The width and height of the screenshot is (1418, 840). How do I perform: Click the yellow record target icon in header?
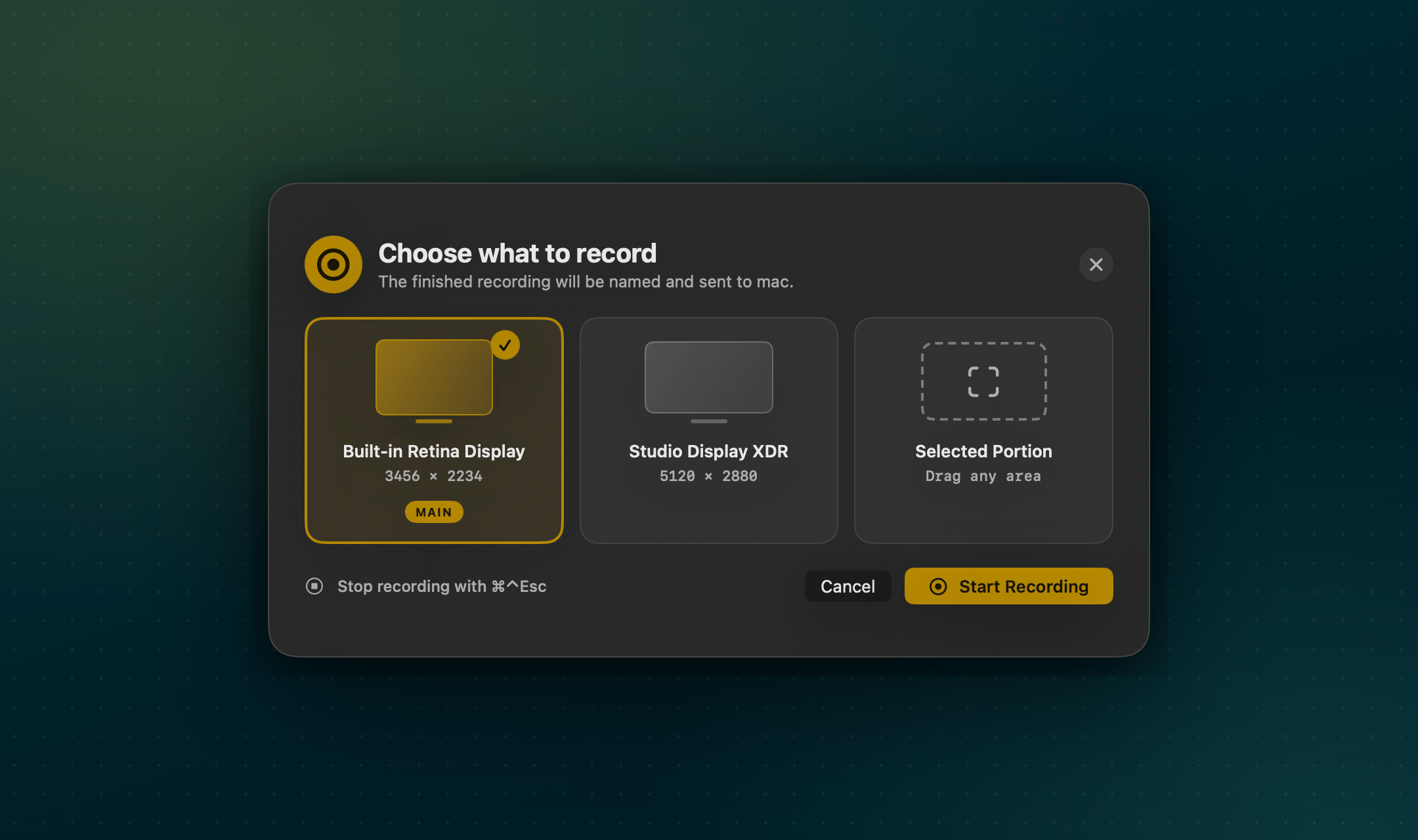click(333, 264)
